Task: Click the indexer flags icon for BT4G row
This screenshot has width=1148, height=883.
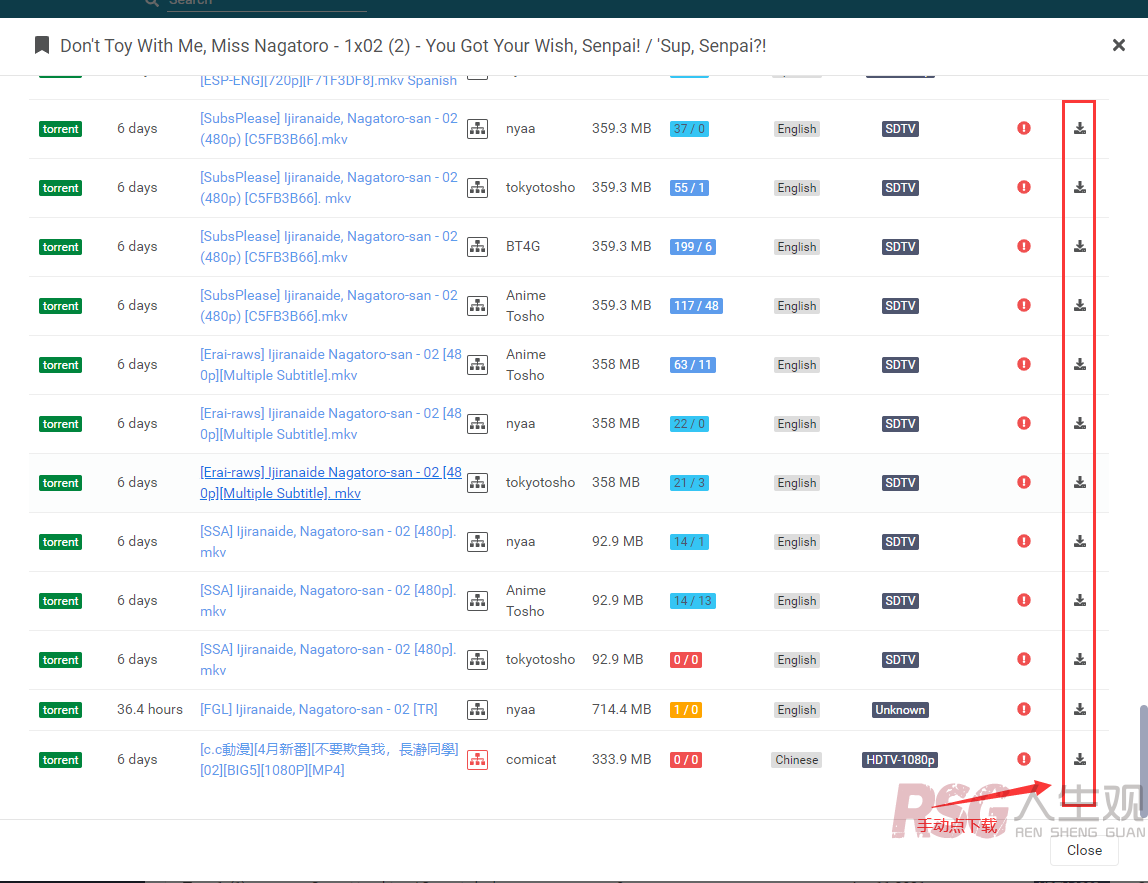Action: pyautogui.click(x=477, y=247)
